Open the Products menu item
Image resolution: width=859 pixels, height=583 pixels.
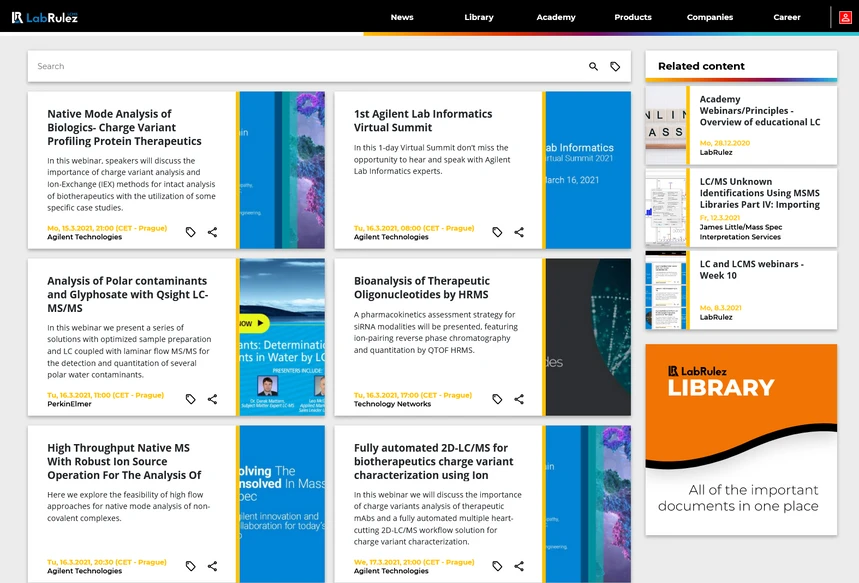633,18
